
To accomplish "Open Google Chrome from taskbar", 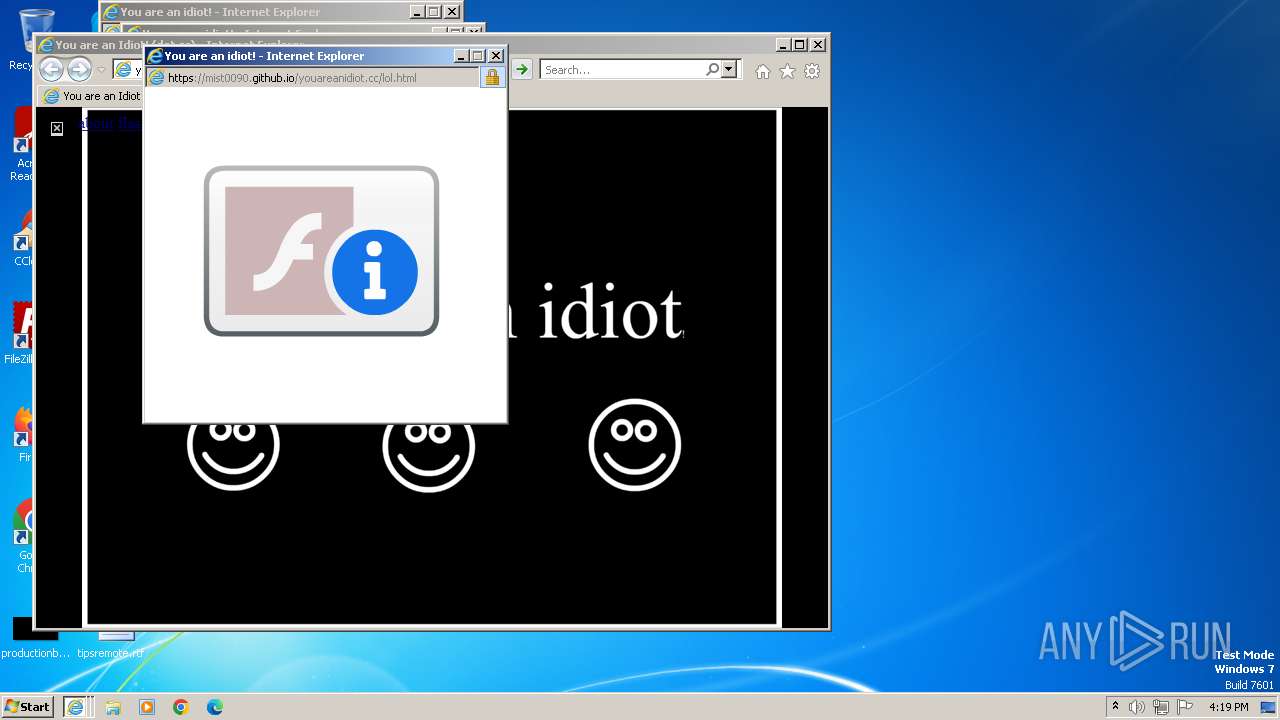I will [x=181, y=707].
